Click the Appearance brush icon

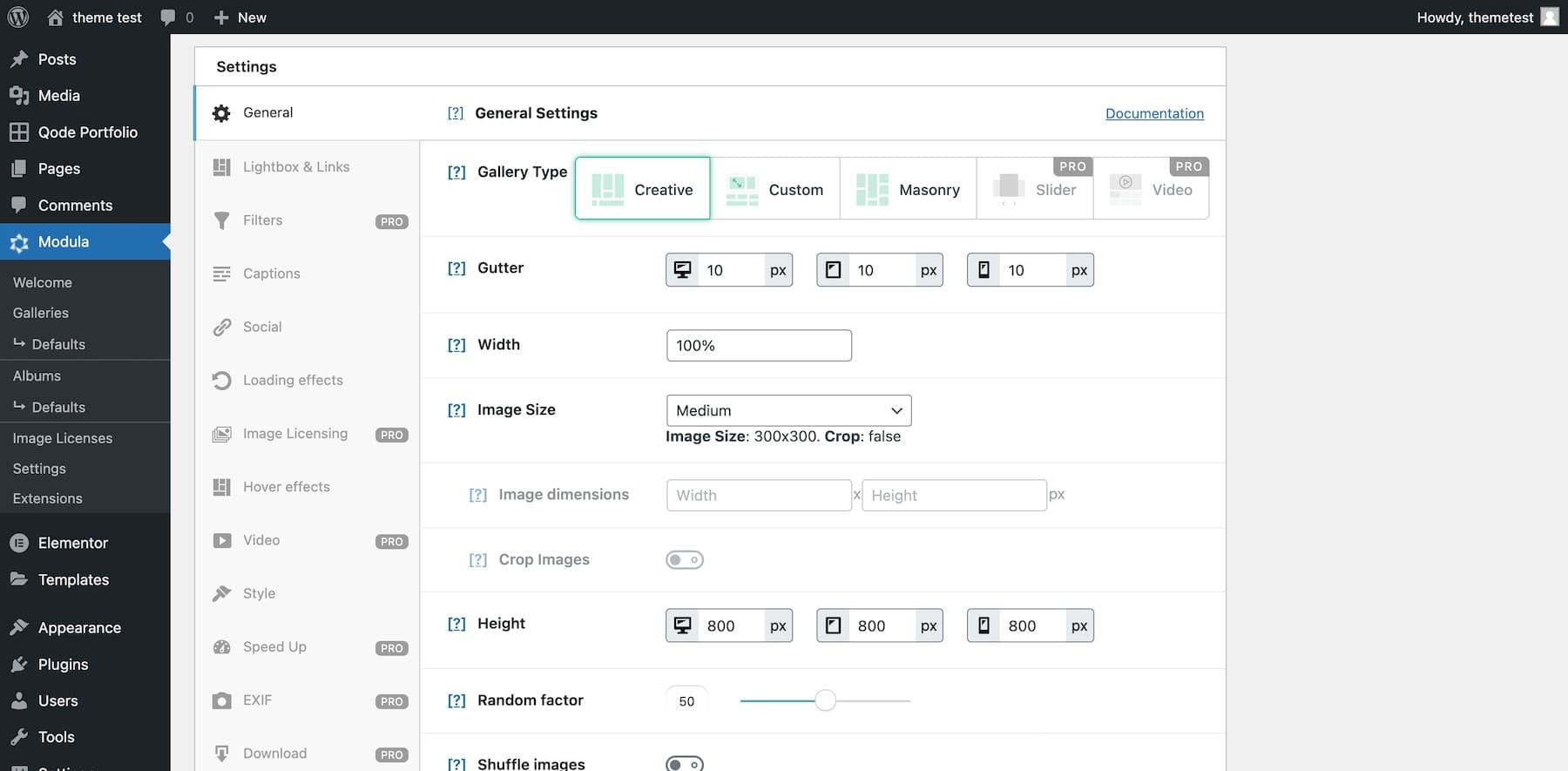[x=19, y=627]
